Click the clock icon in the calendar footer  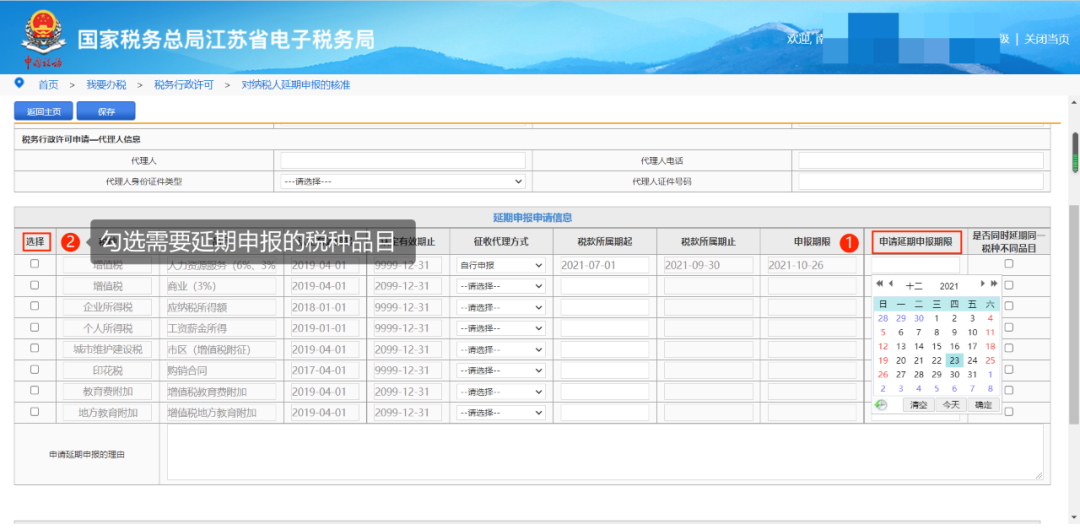tap(880, 405)
